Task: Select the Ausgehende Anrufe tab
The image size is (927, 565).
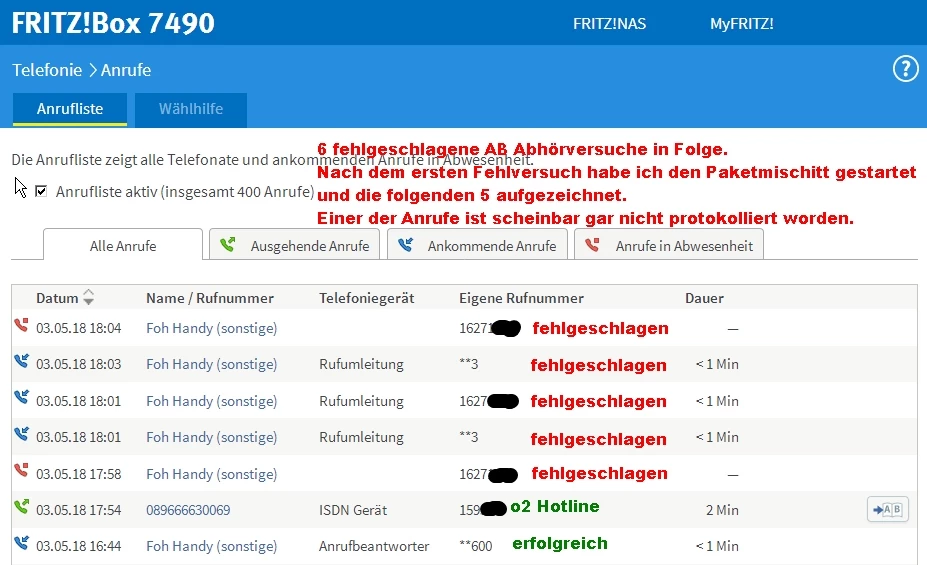Action: click(x=294, y=245)
